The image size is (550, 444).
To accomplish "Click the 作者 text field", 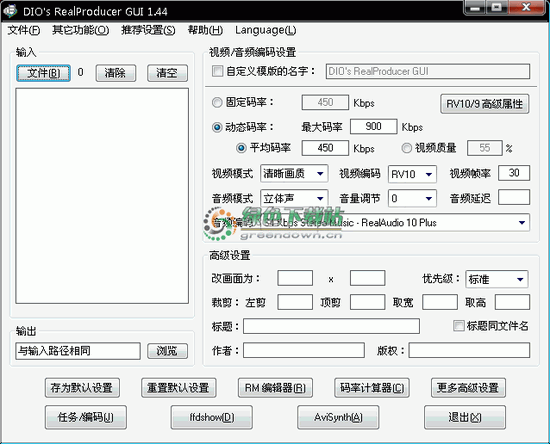I will click(304, 350).
